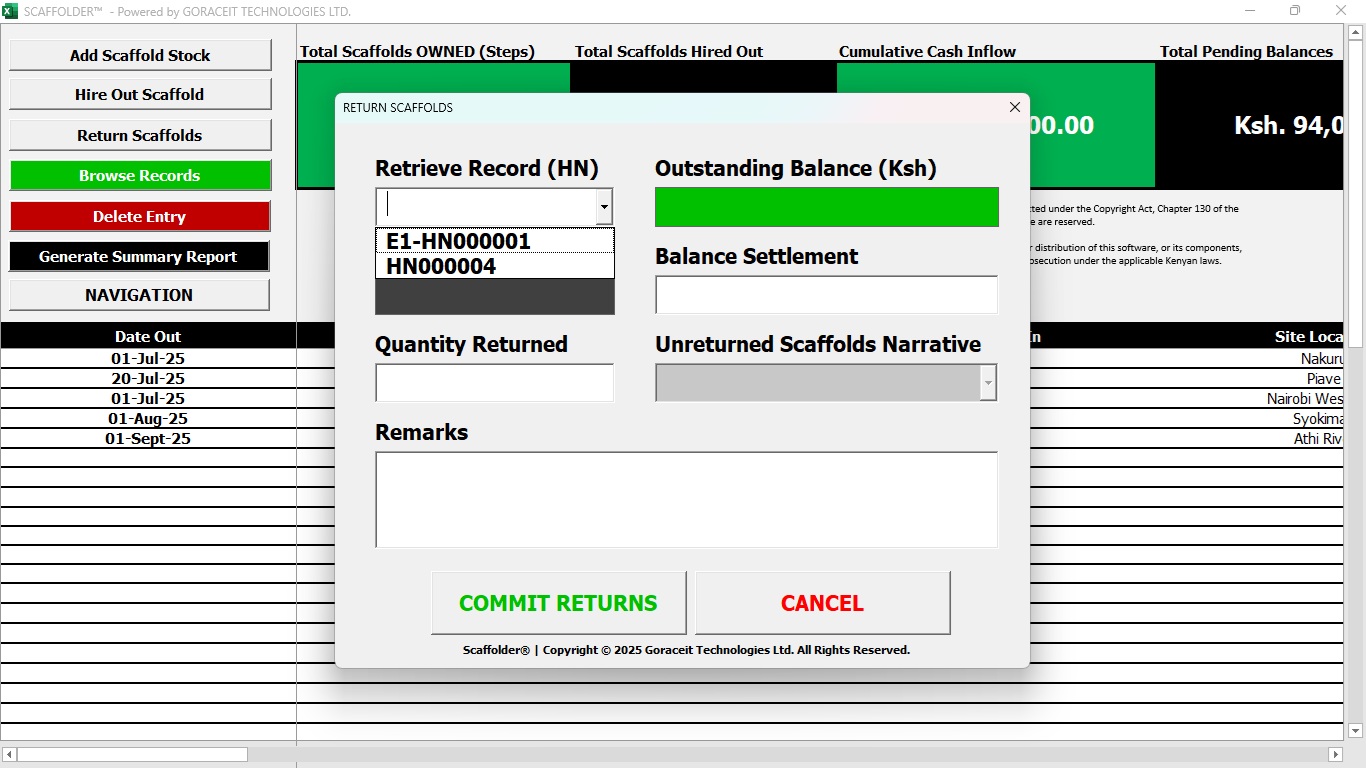Click the Excel icon in title bar
The height and width of the screenshot is (768, 1366).
tap(11, 11)
